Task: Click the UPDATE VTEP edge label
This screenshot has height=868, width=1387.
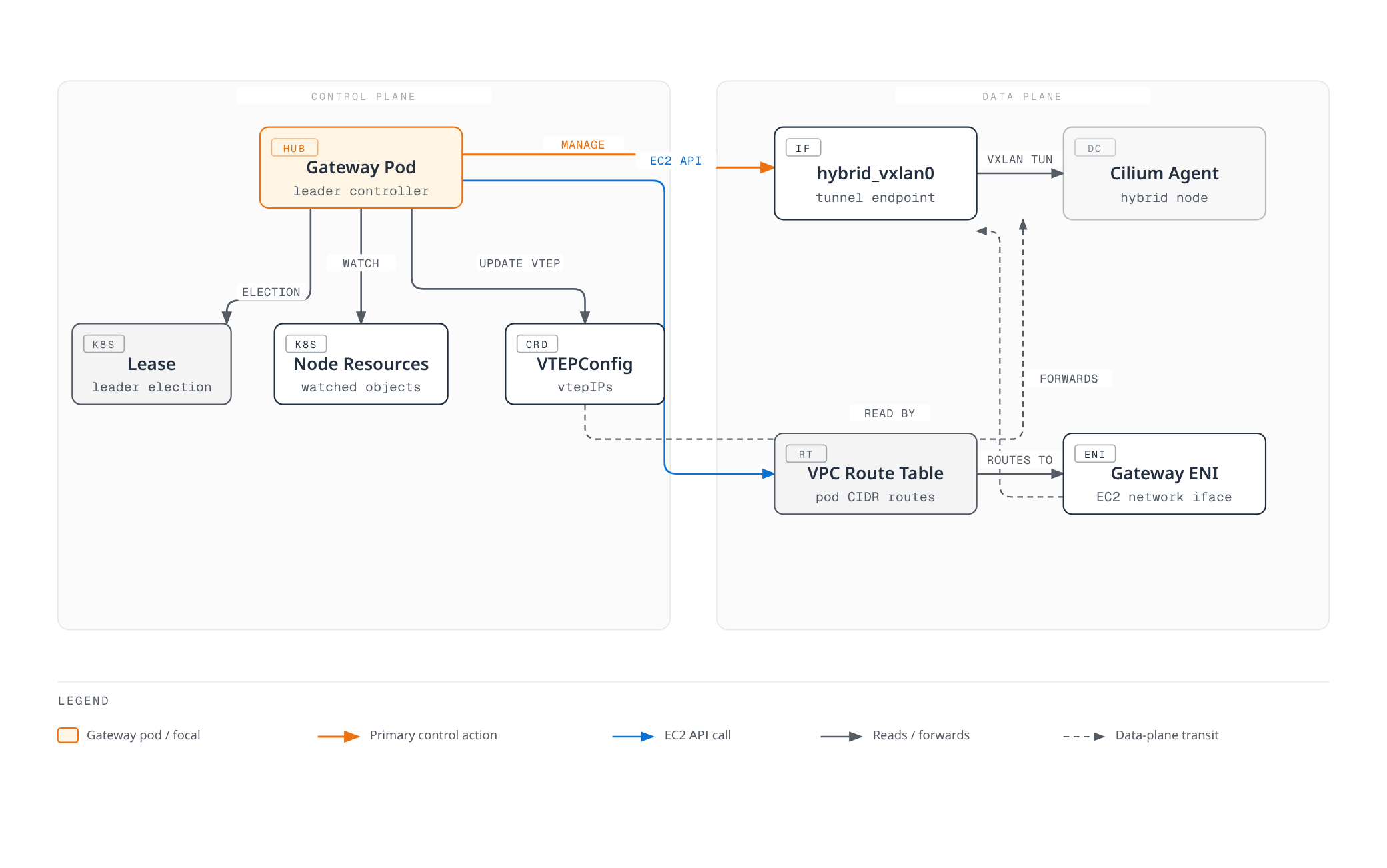Action: pos(519,263)
